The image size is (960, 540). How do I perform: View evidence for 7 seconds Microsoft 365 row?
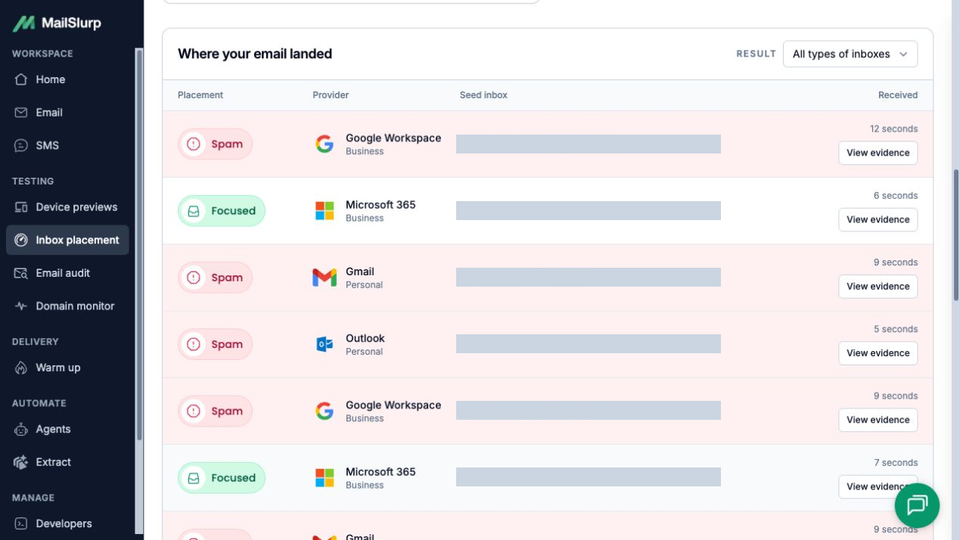877,487
